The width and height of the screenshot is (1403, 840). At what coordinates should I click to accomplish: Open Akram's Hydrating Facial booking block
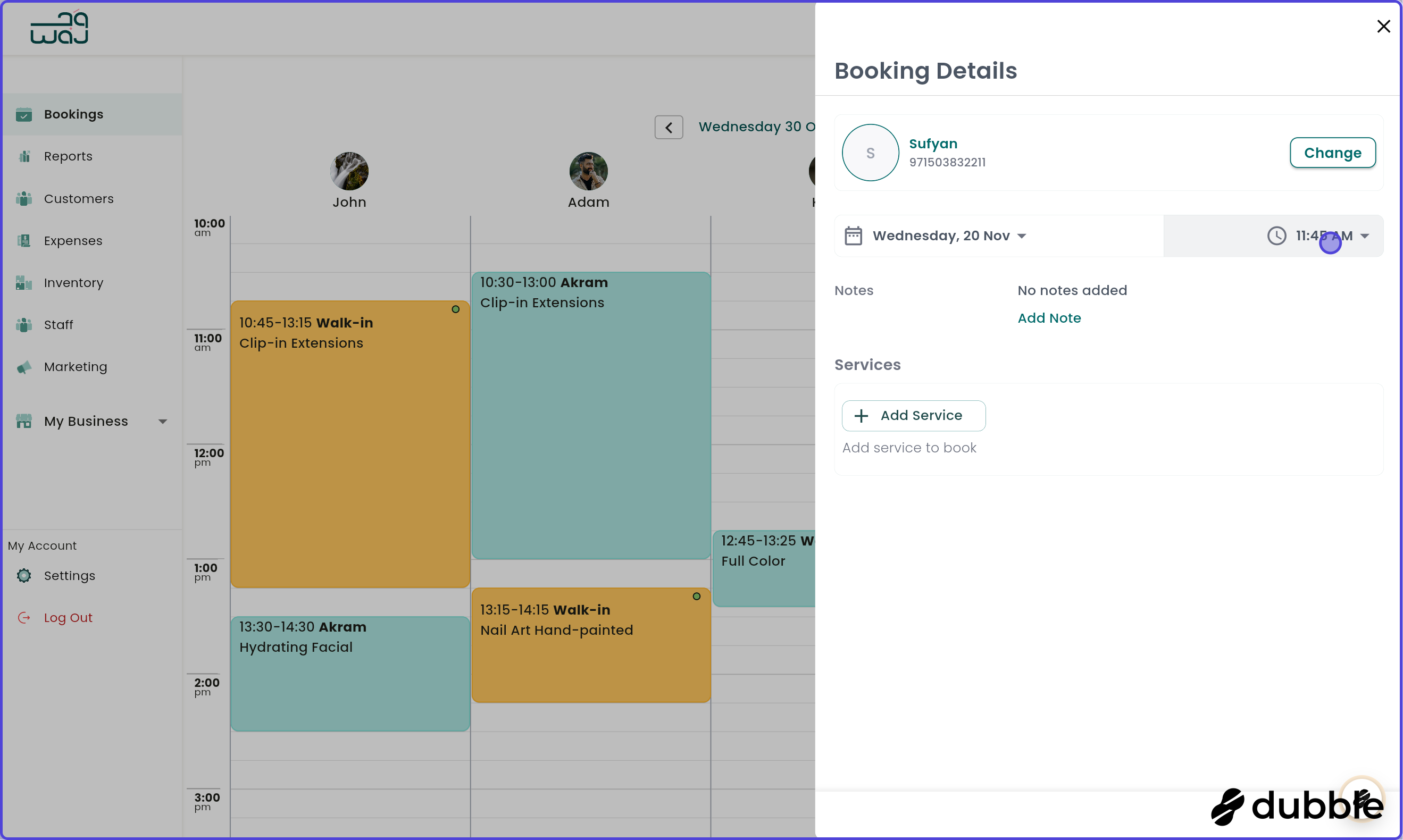click(x=350, y=674)
